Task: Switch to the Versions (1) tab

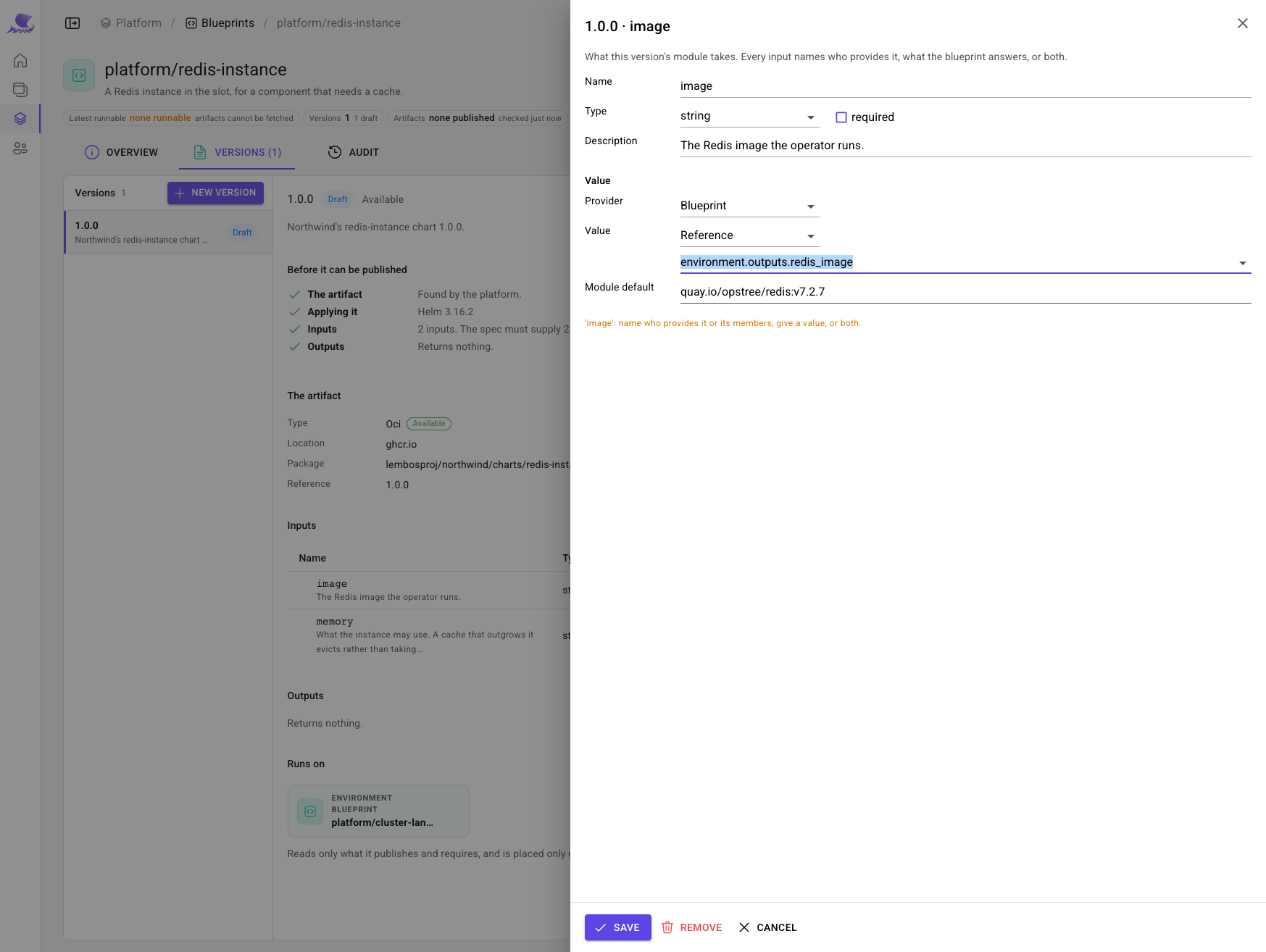Action: [237, 152]
